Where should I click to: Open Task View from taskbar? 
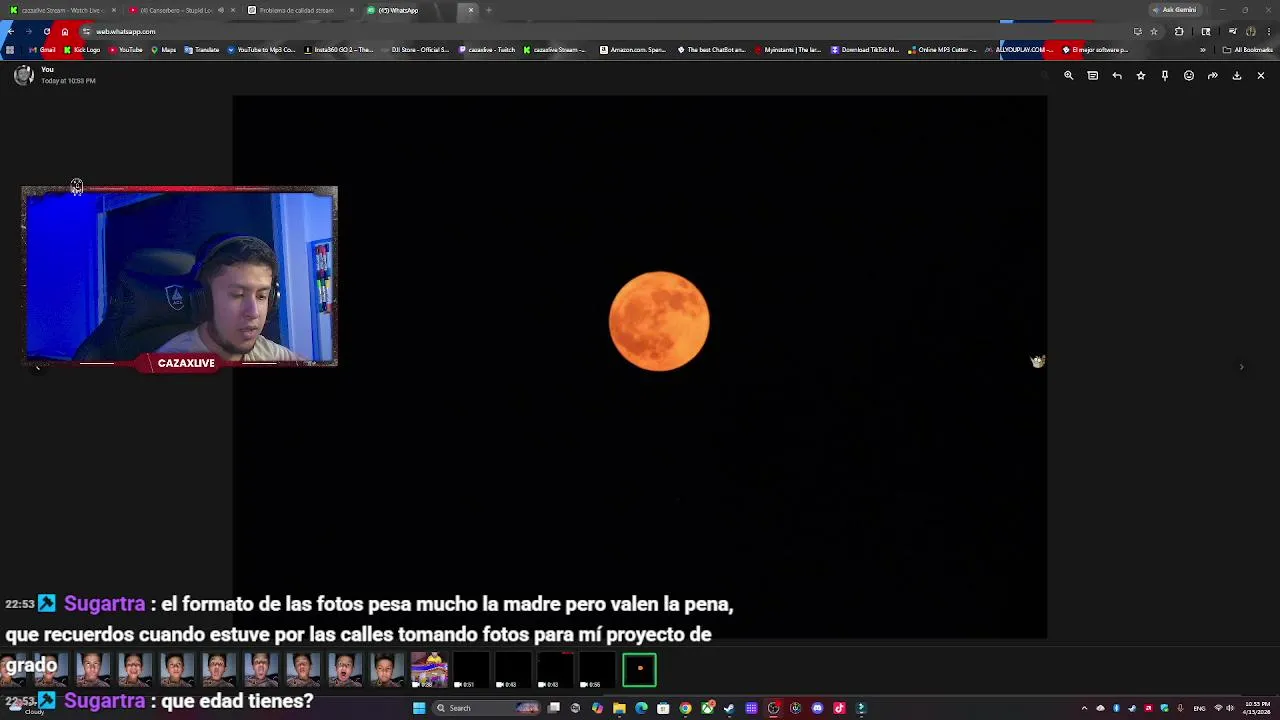(553, 708)
